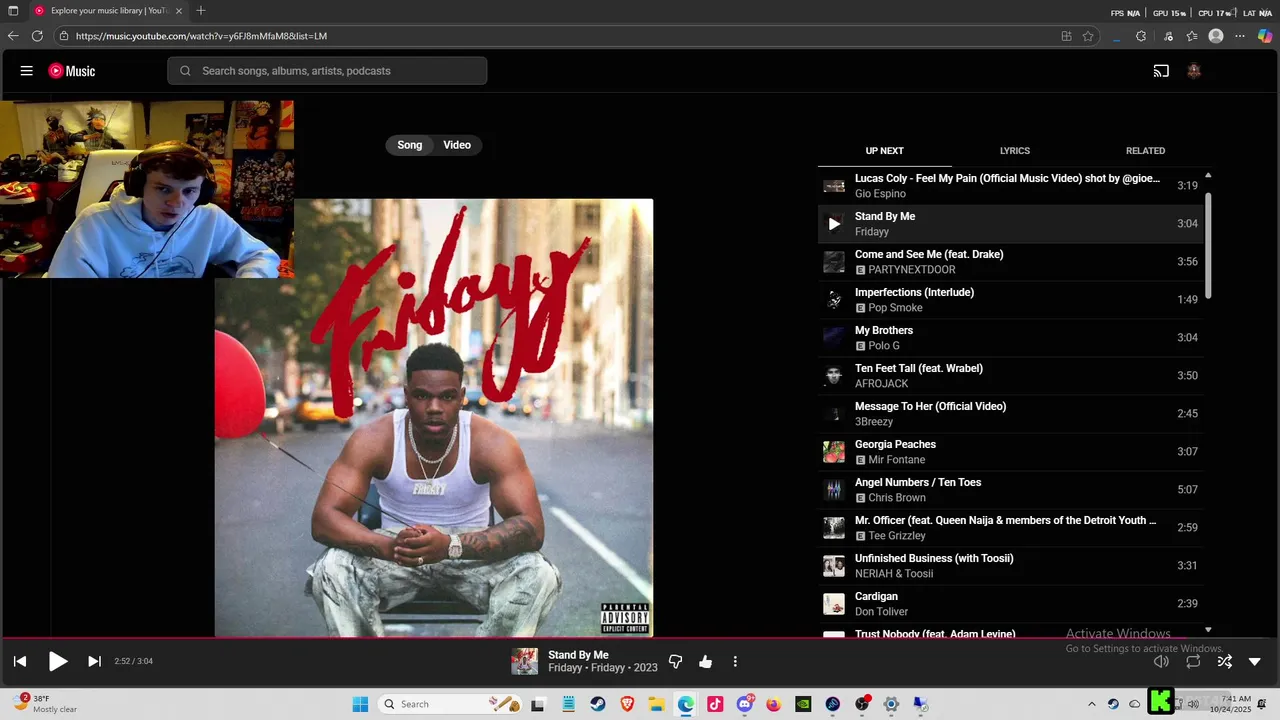
Task: Select My Brothers by Polo G
Action: click(1010, 338)
